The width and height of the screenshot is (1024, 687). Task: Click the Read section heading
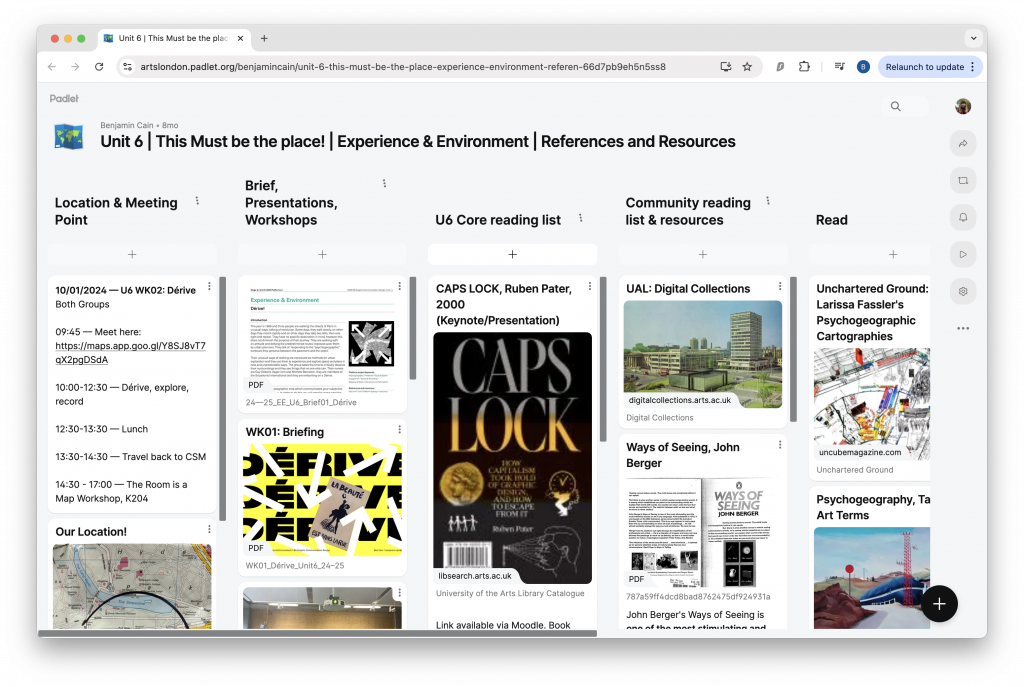click(x=831, y=220)
